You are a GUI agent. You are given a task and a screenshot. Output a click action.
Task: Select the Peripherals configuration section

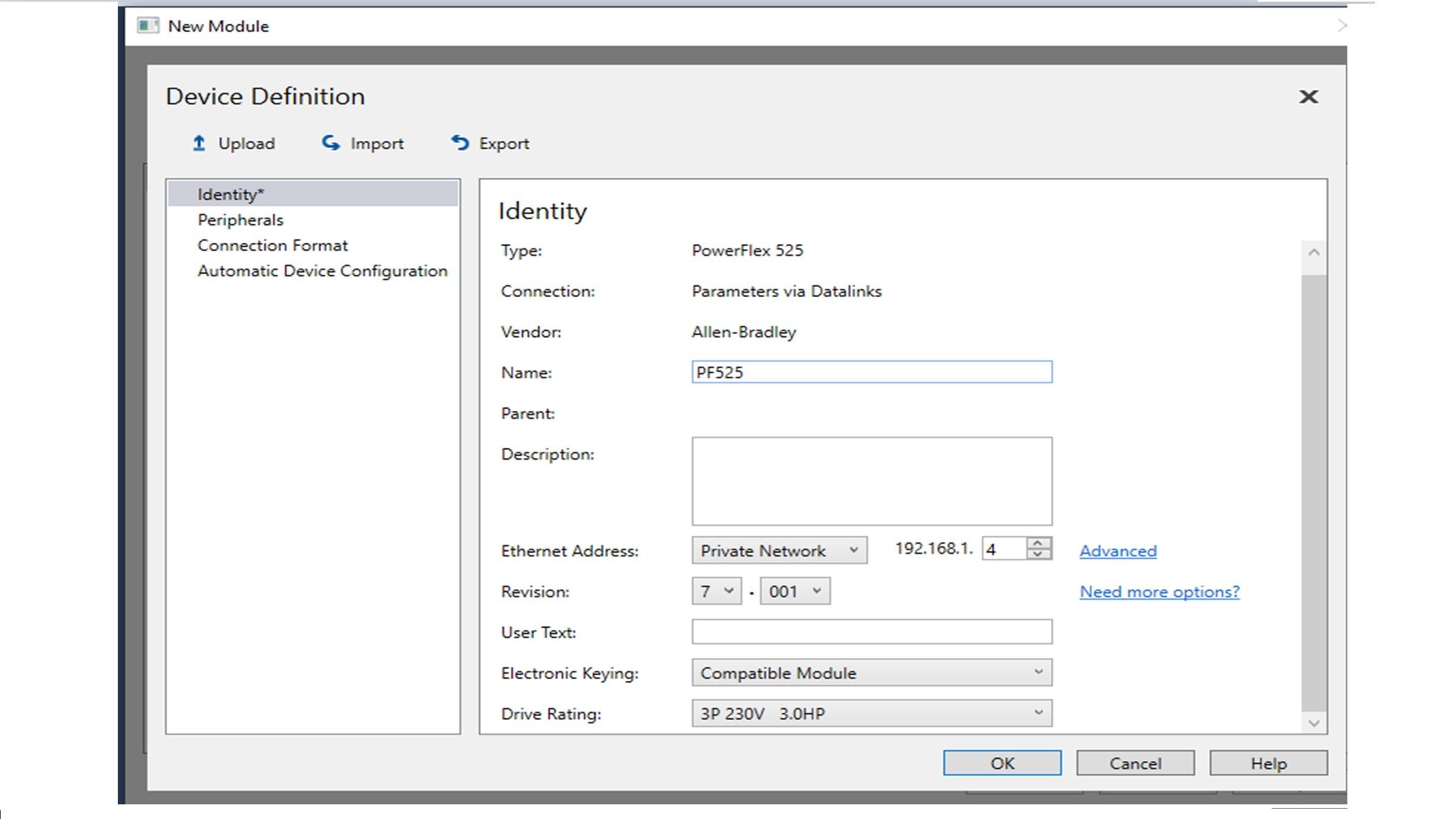click(239, 219)
